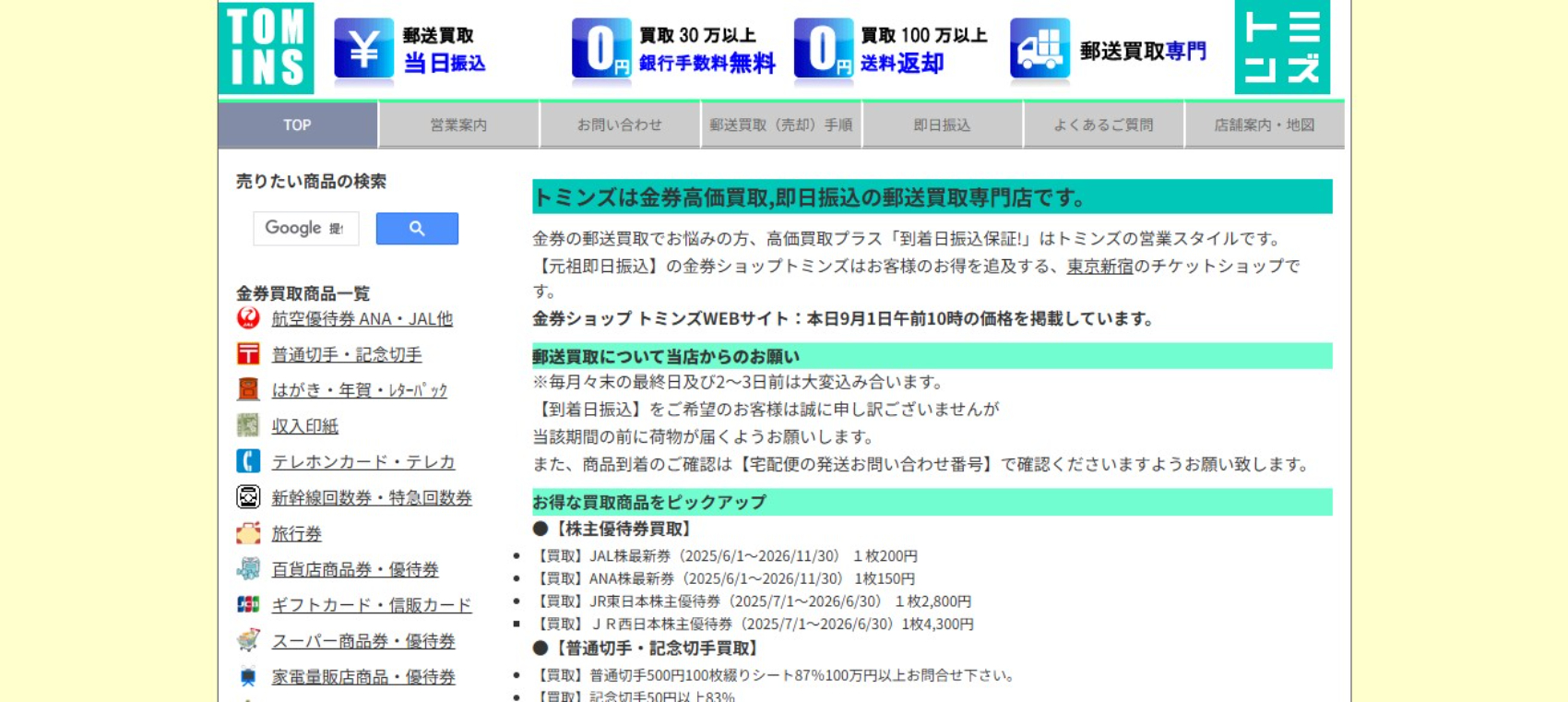The image size is (1568, 702).
Task: Click the travel voucher icon
Action: [x=248, y=533]
